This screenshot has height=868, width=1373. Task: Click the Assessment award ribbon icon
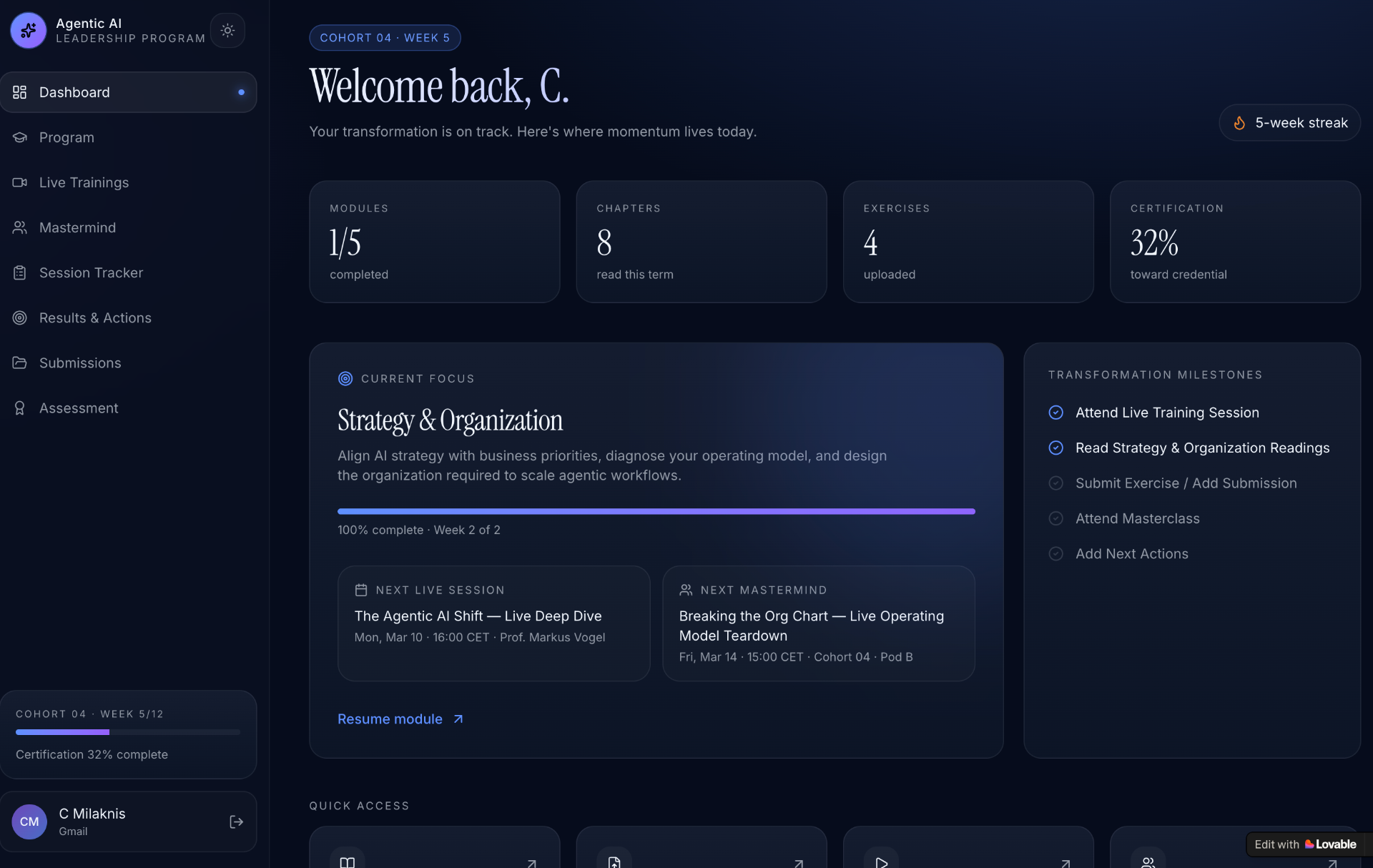point(19,408)
